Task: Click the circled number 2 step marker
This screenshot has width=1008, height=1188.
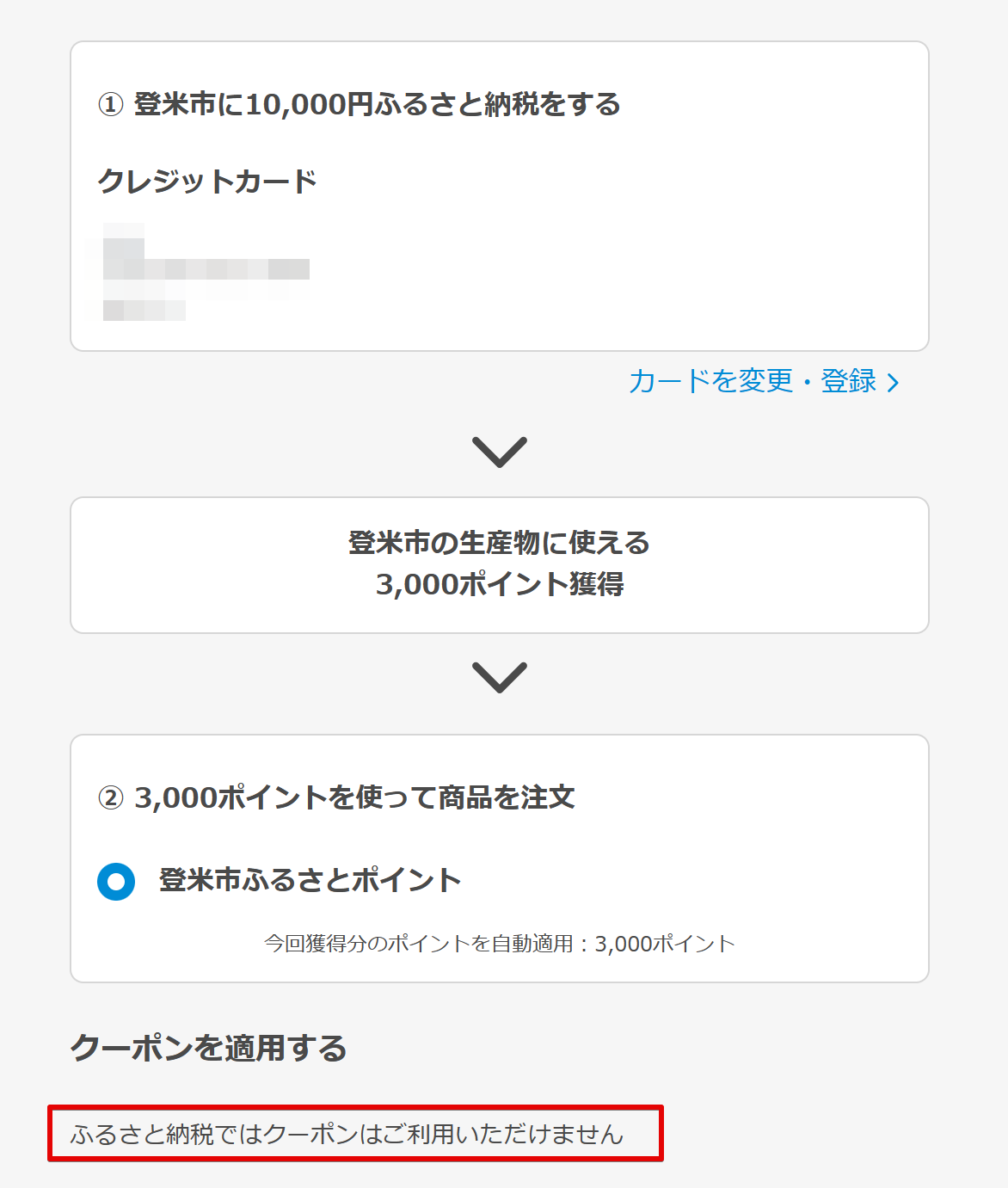Action: tap(110, 798)
